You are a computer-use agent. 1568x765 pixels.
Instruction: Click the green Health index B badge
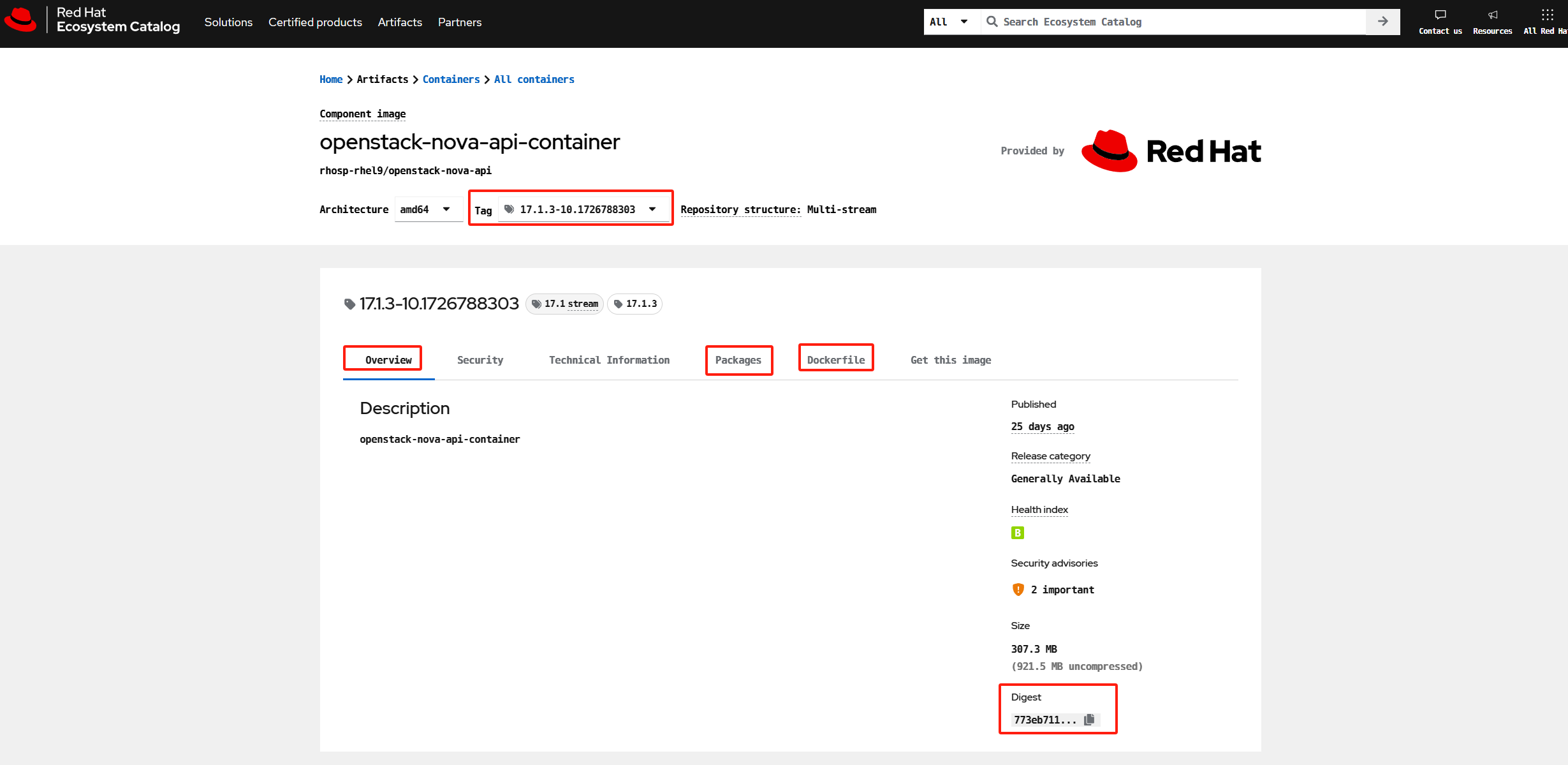point(1017,533)
